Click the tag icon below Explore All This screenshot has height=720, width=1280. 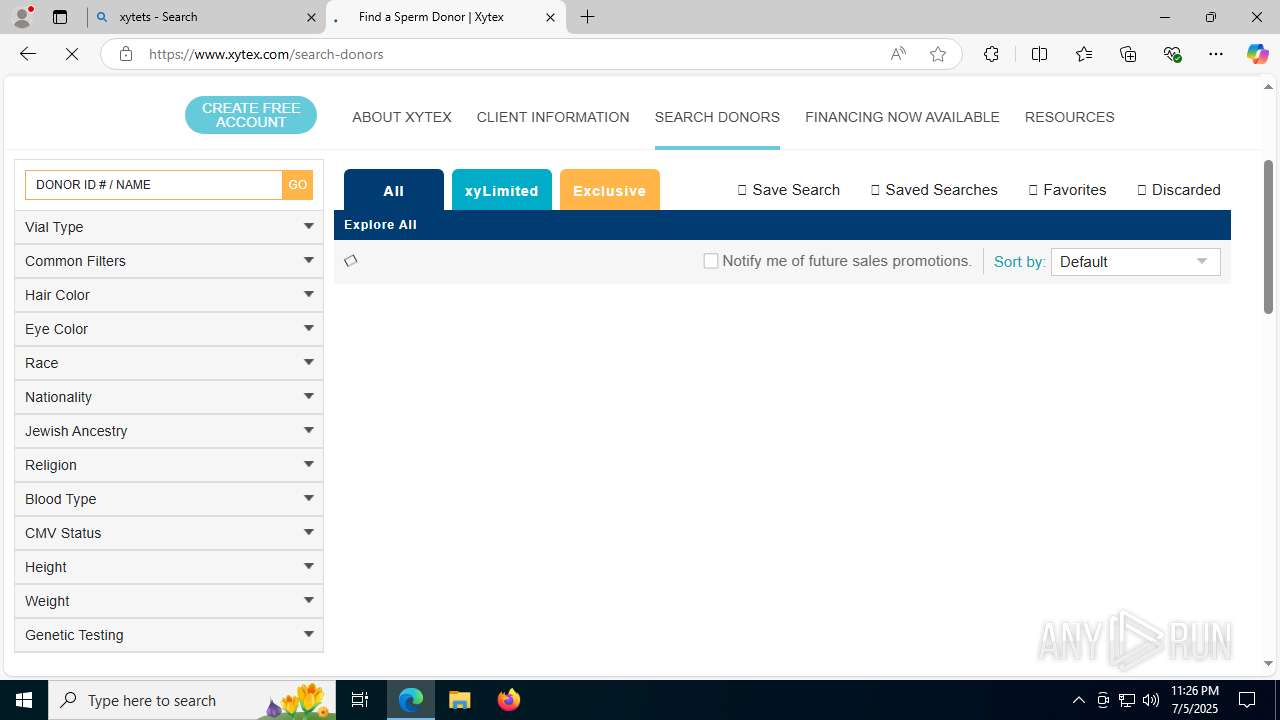pos(350,261)
